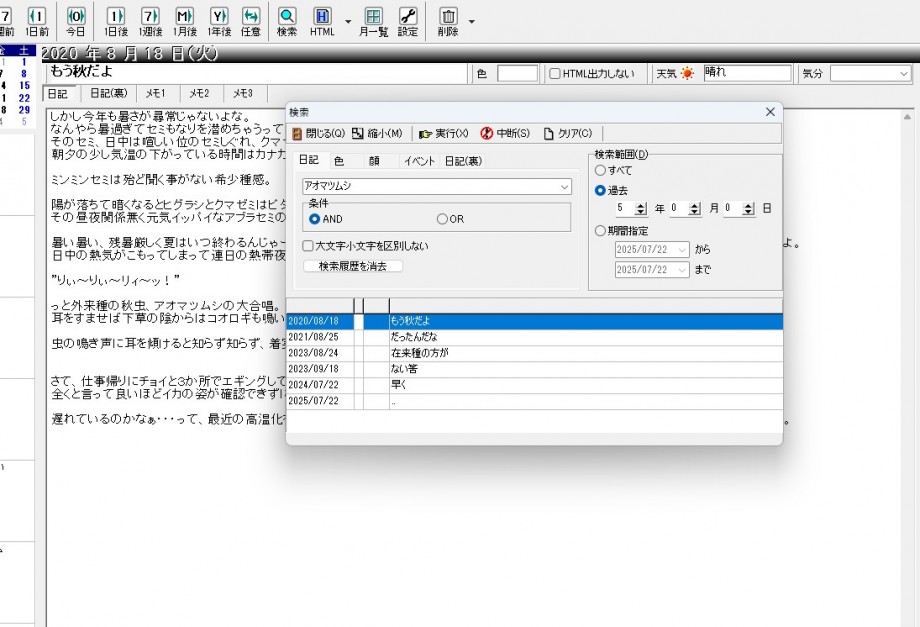The image size is (920, 627).
Task: Click calendar date 29
Action: tap(24, 110)
